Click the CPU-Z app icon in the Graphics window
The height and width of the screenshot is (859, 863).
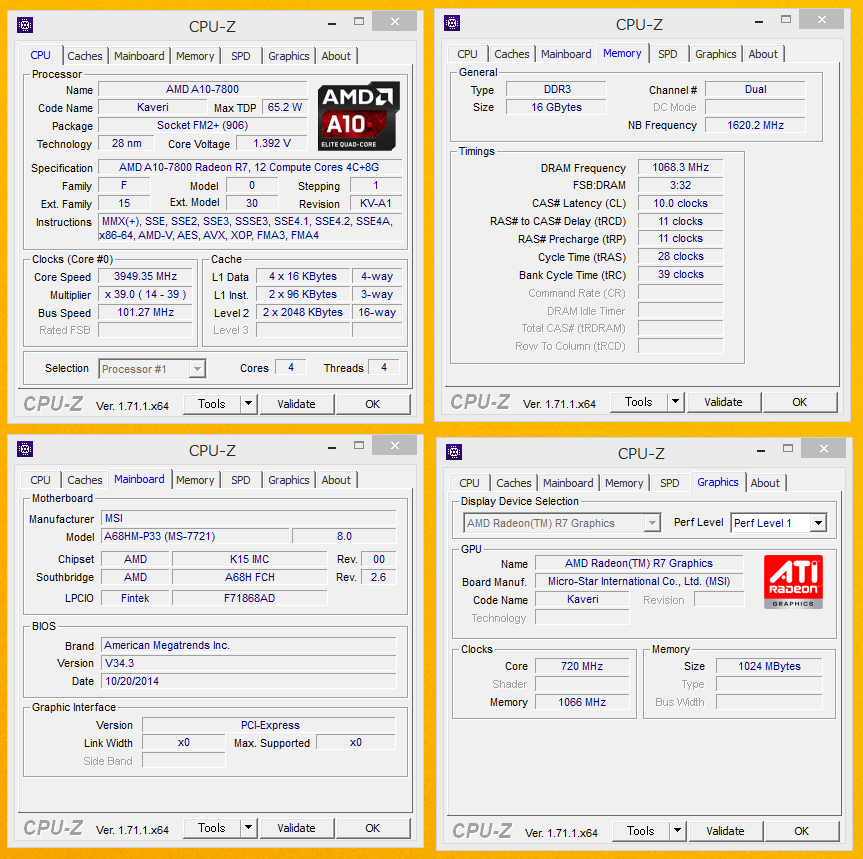click(x=455, y=452)
